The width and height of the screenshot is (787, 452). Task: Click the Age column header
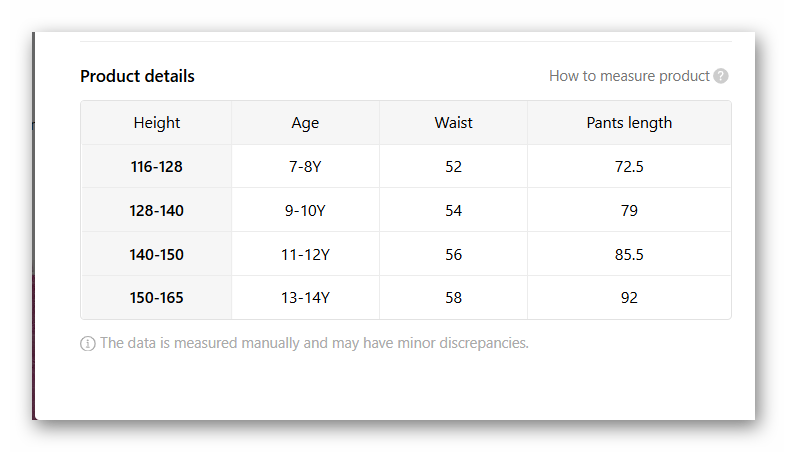click(305, 123)
